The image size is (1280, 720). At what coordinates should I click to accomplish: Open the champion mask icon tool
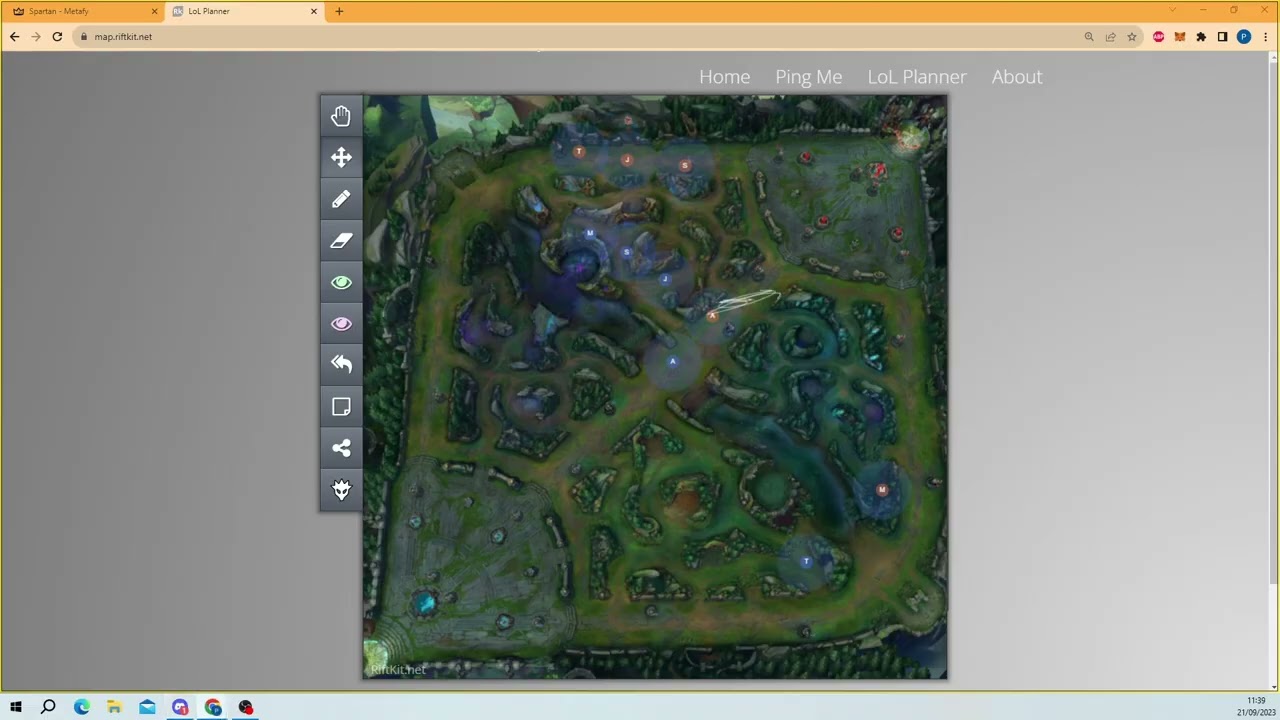341,489
